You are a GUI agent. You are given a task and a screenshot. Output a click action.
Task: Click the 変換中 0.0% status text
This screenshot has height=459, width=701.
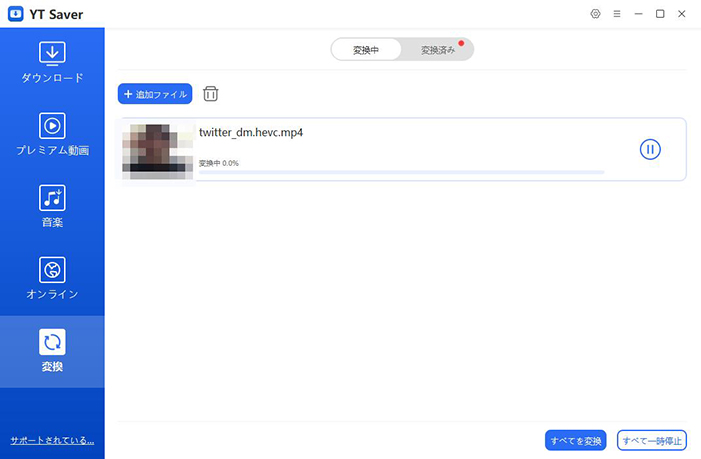coord(219,163)
